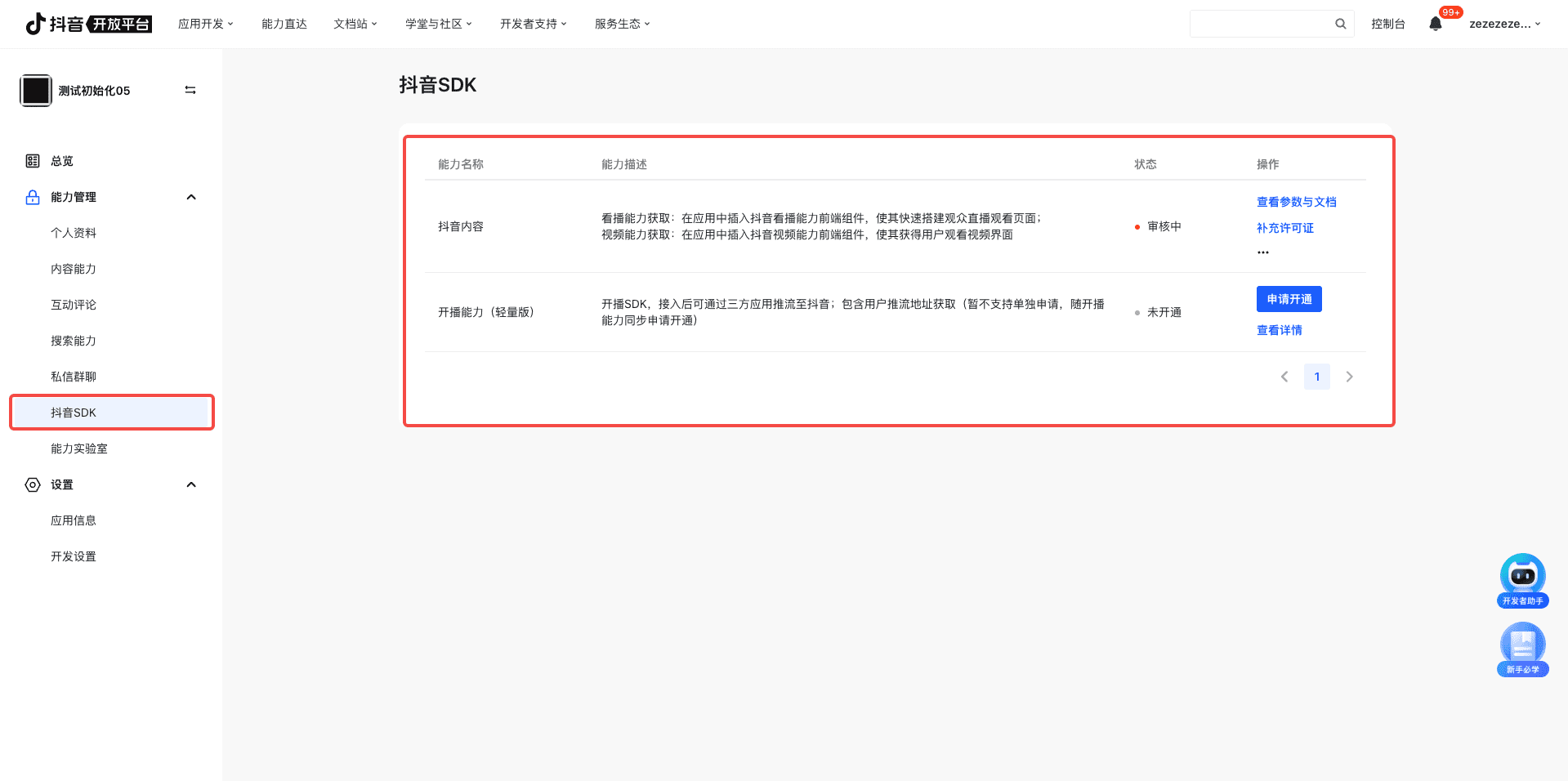
Task: Click the 抖音SDK page heading
Action: (x=438, y=85)
